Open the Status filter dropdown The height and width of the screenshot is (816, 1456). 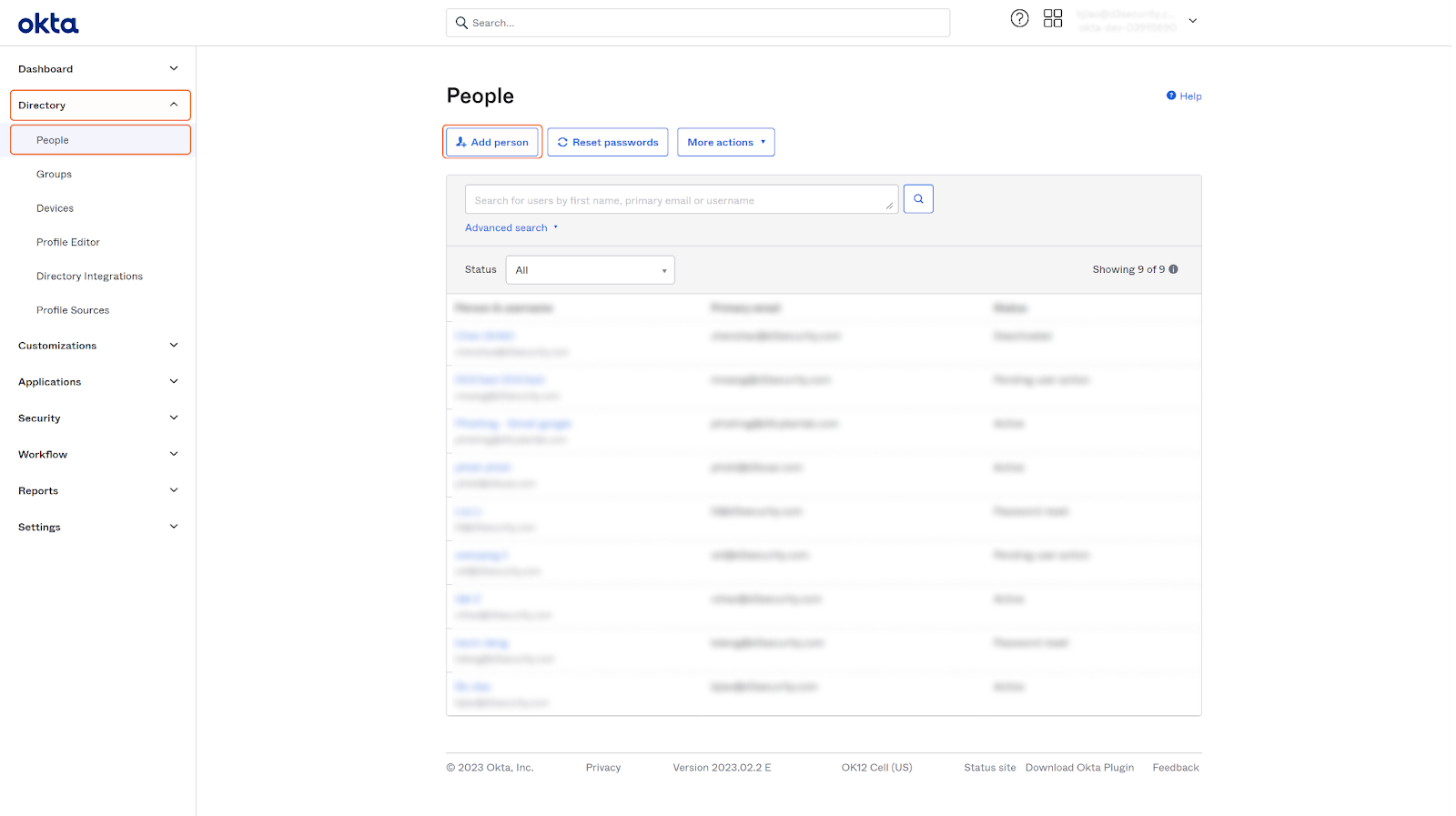[590, 270]
